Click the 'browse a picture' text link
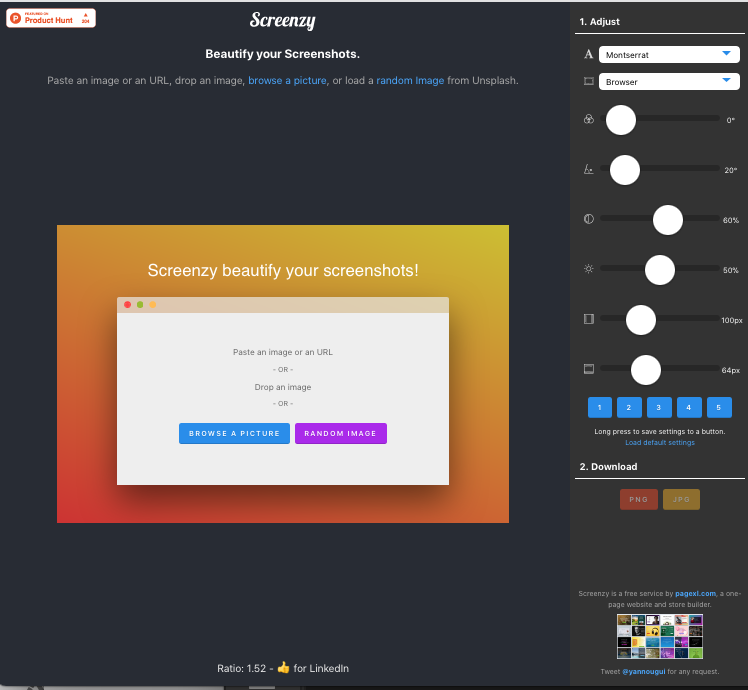 coord(287,81)
